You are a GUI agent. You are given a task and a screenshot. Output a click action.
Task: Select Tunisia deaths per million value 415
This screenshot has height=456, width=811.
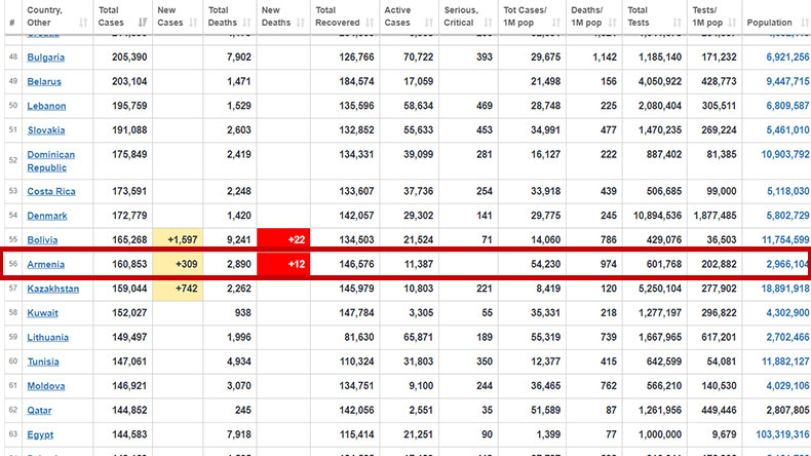[608, 361]
